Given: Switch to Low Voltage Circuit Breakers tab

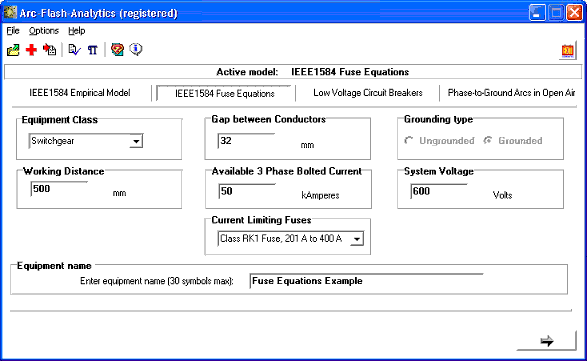Looking at the screenshot, I should (x=368, y=93).
